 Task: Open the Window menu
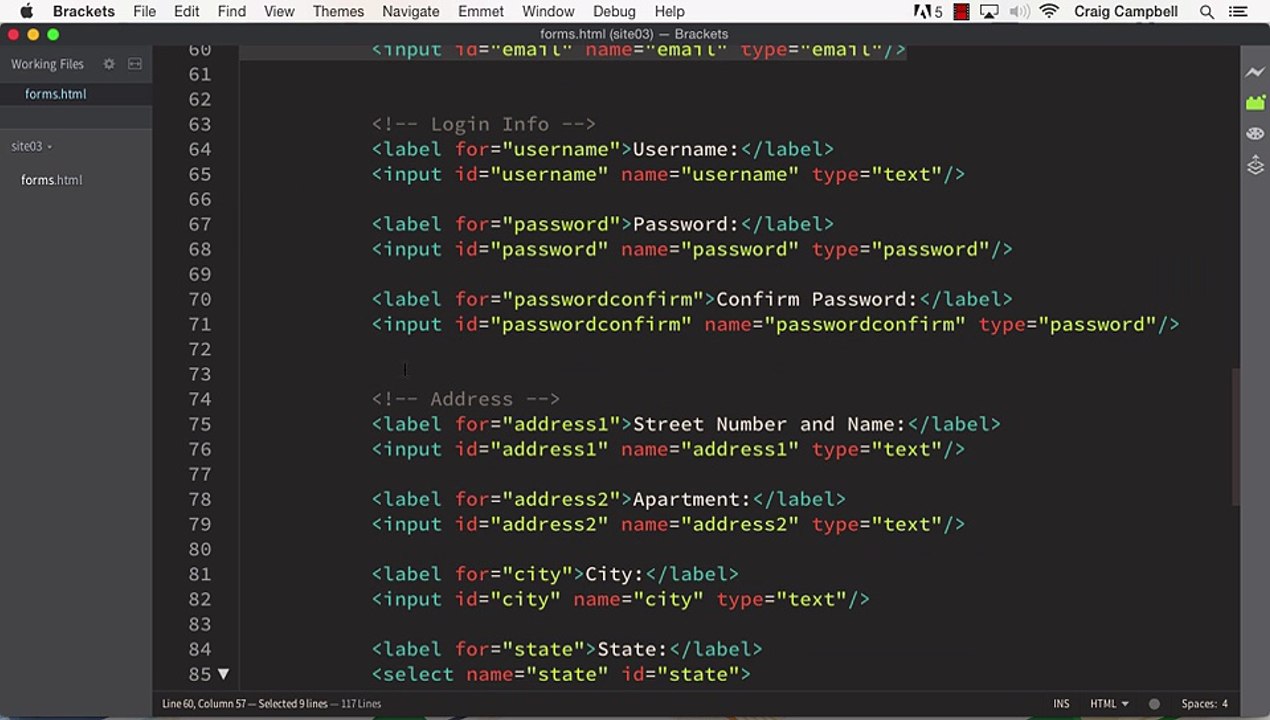point(548,12)
